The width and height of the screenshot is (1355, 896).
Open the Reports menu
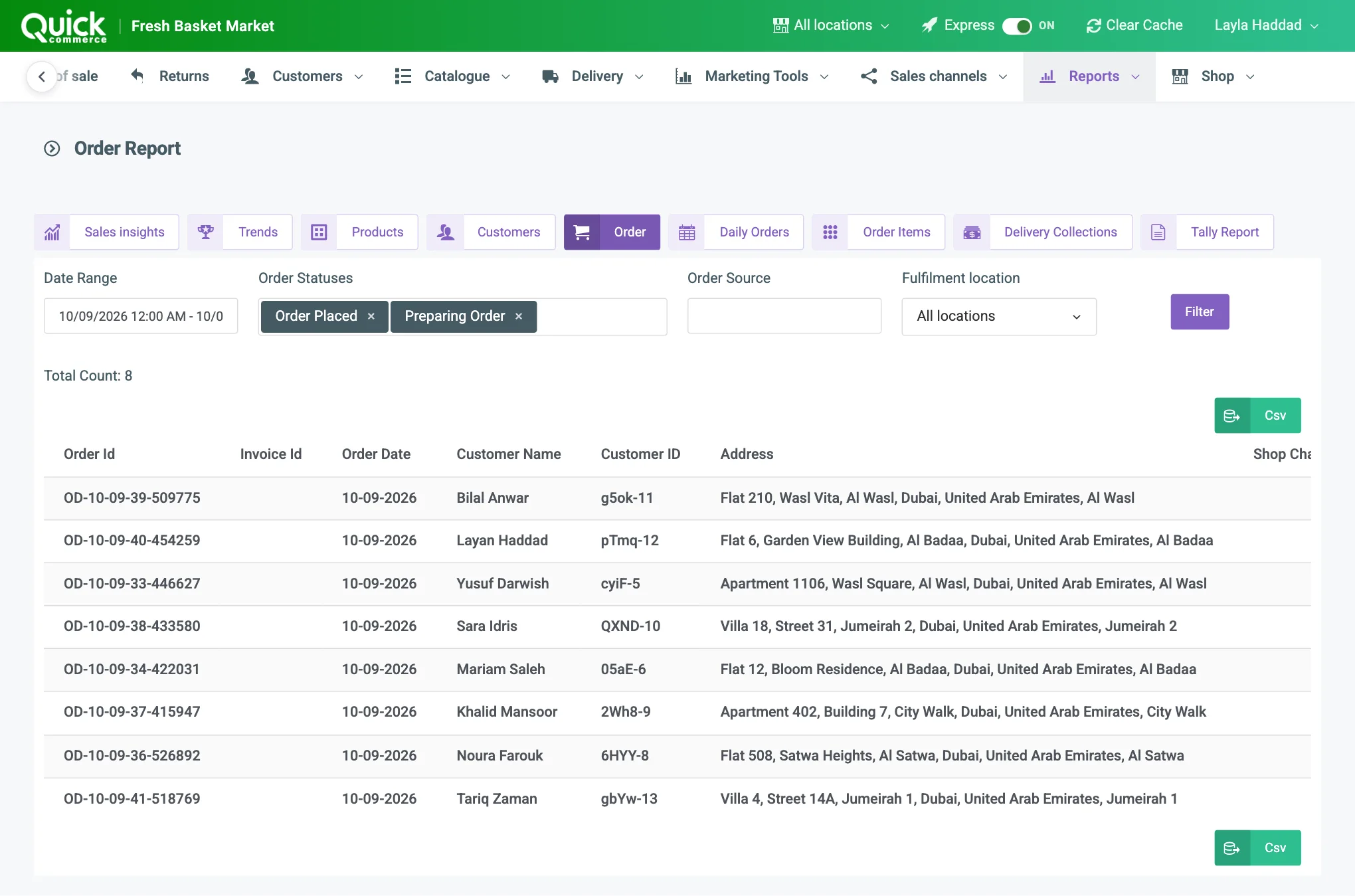(x=1089, y=76)
